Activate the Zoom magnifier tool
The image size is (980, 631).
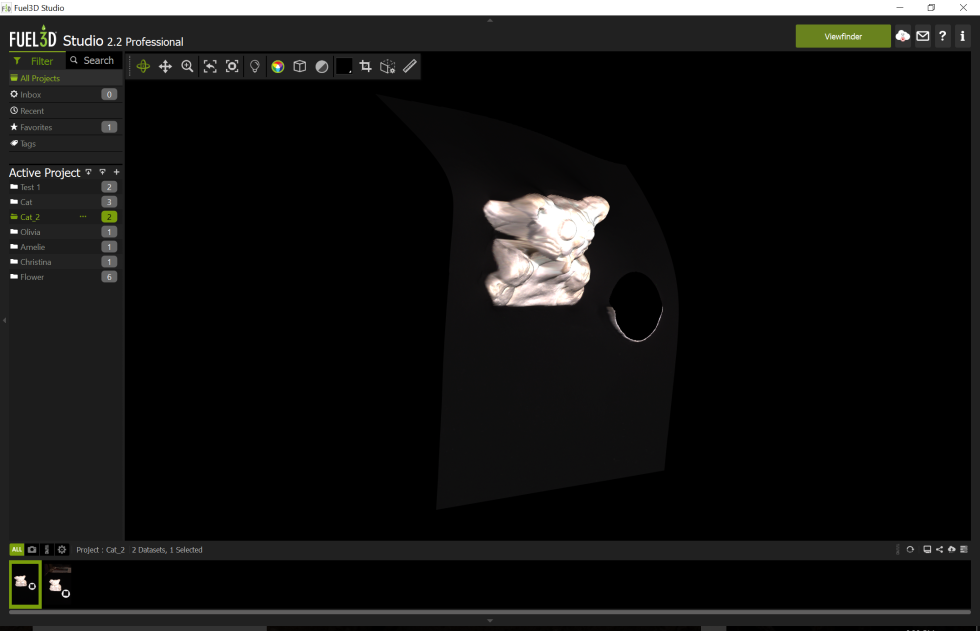coord(187,66)
